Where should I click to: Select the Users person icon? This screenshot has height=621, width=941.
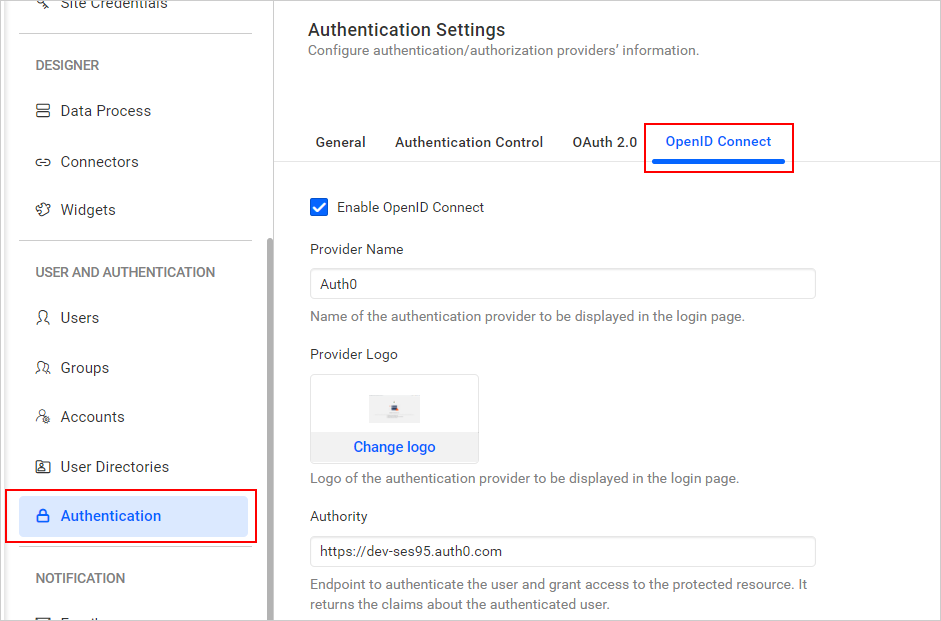click(41, 317)
